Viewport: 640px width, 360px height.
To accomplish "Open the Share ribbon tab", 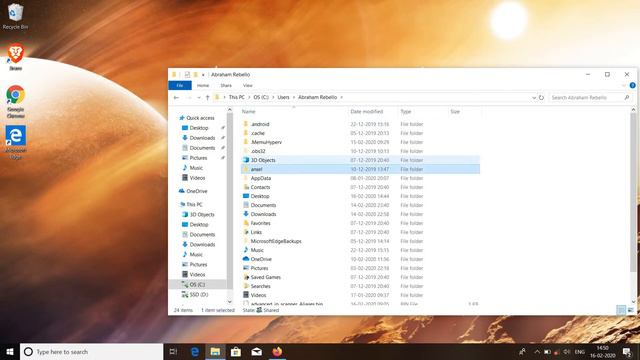I will point(226,85).
